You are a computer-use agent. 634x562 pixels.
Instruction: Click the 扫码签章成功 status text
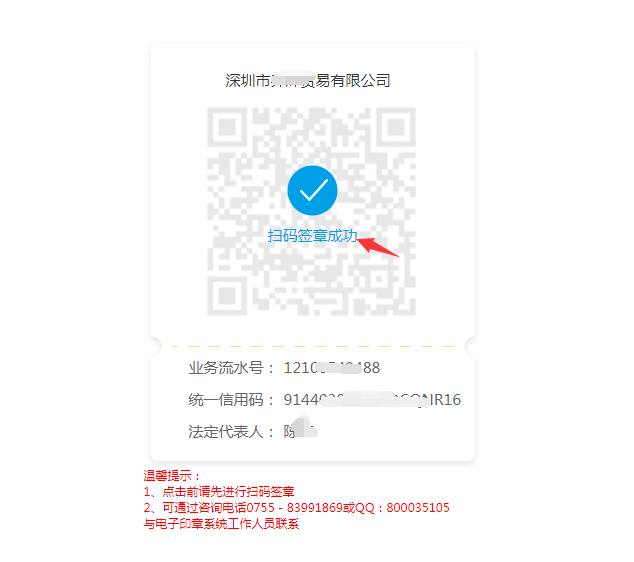pos(312,235)
